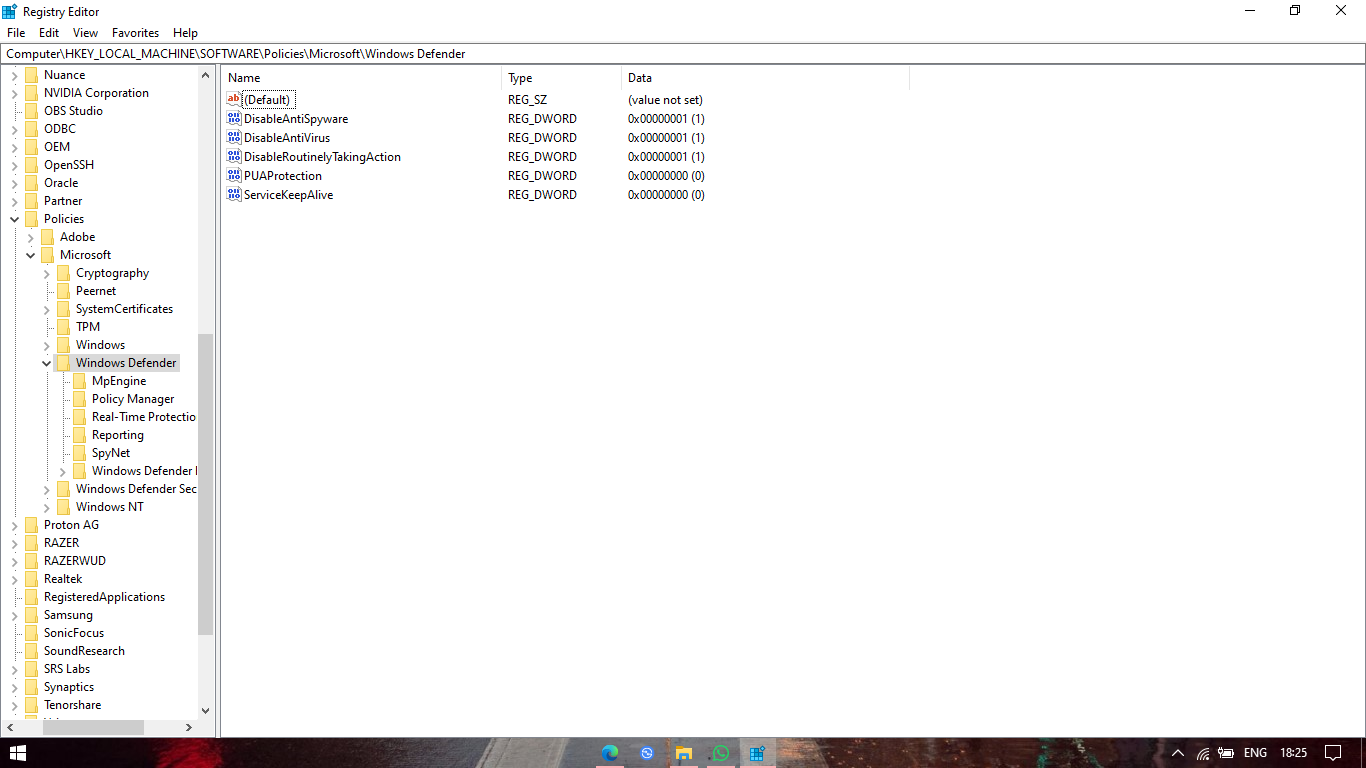Screen dimensions: 1366x768
Task: Open the 18:25 taskbar clock
Action: [x=1293, y=753]
